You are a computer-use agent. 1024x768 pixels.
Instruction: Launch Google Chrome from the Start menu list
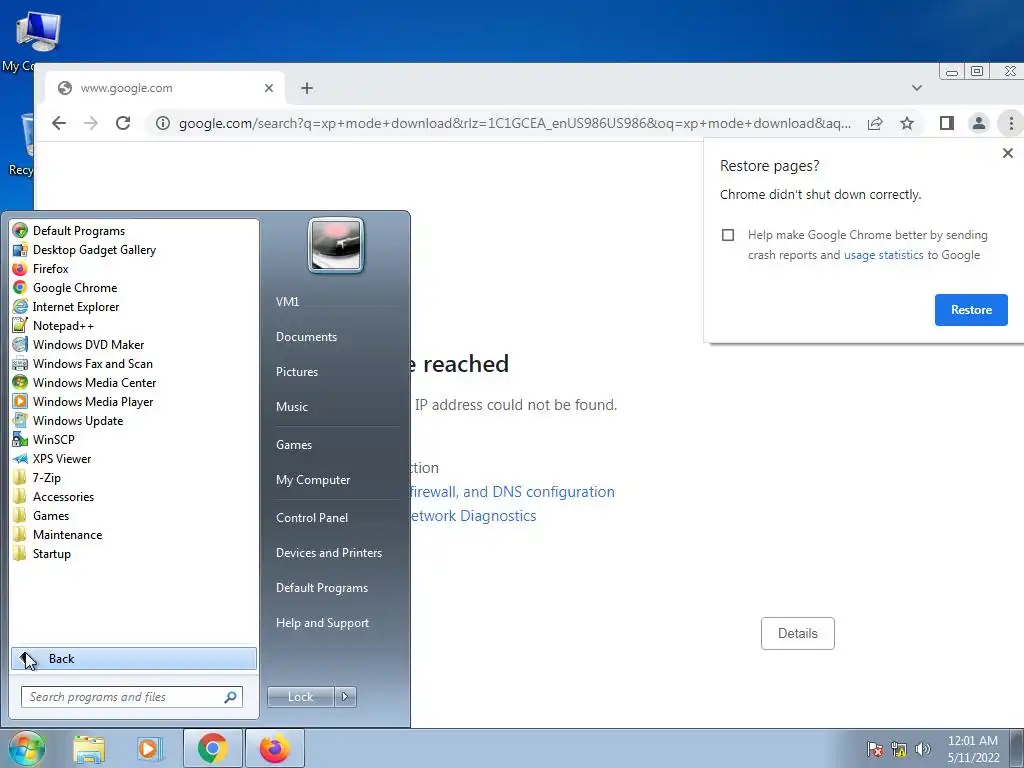pyautogui.click(x=65, y=287)
